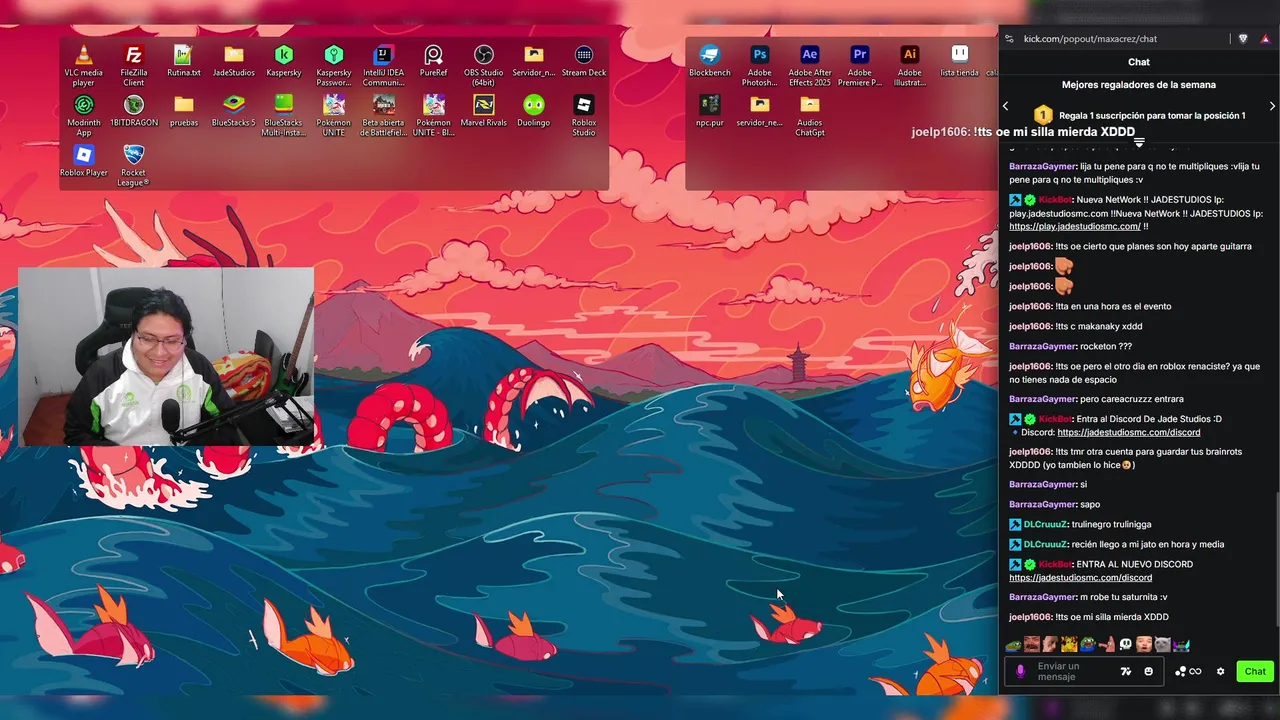This screenshot has width=1280, height=720.
Task: Click purple microphone icon in chat input
Action: pyautogui.click(x=1020, y=671)
